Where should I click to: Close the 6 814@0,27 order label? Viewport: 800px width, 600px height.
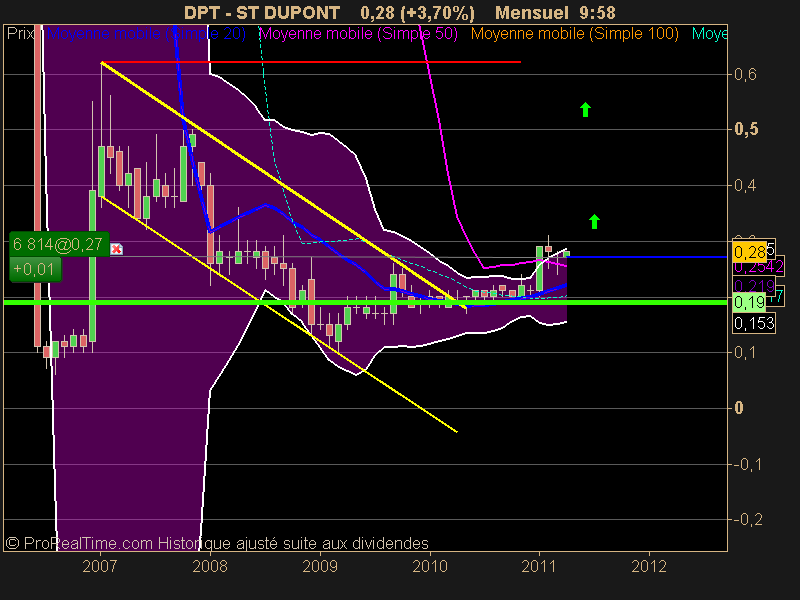point(117,249)
